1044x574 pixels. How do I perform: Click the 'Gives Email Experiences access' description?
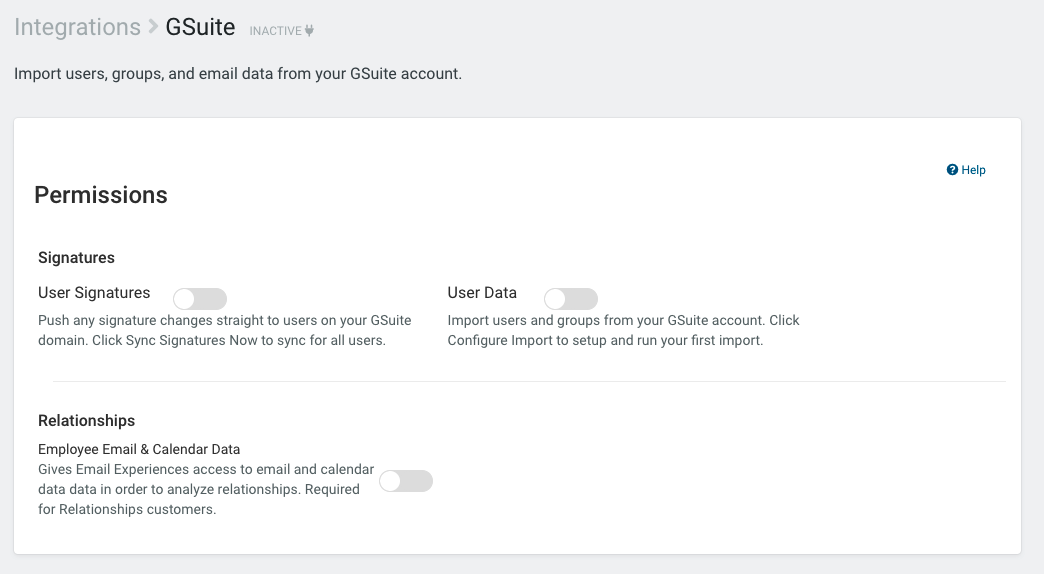pyautogui.click(x=206, y=489)
